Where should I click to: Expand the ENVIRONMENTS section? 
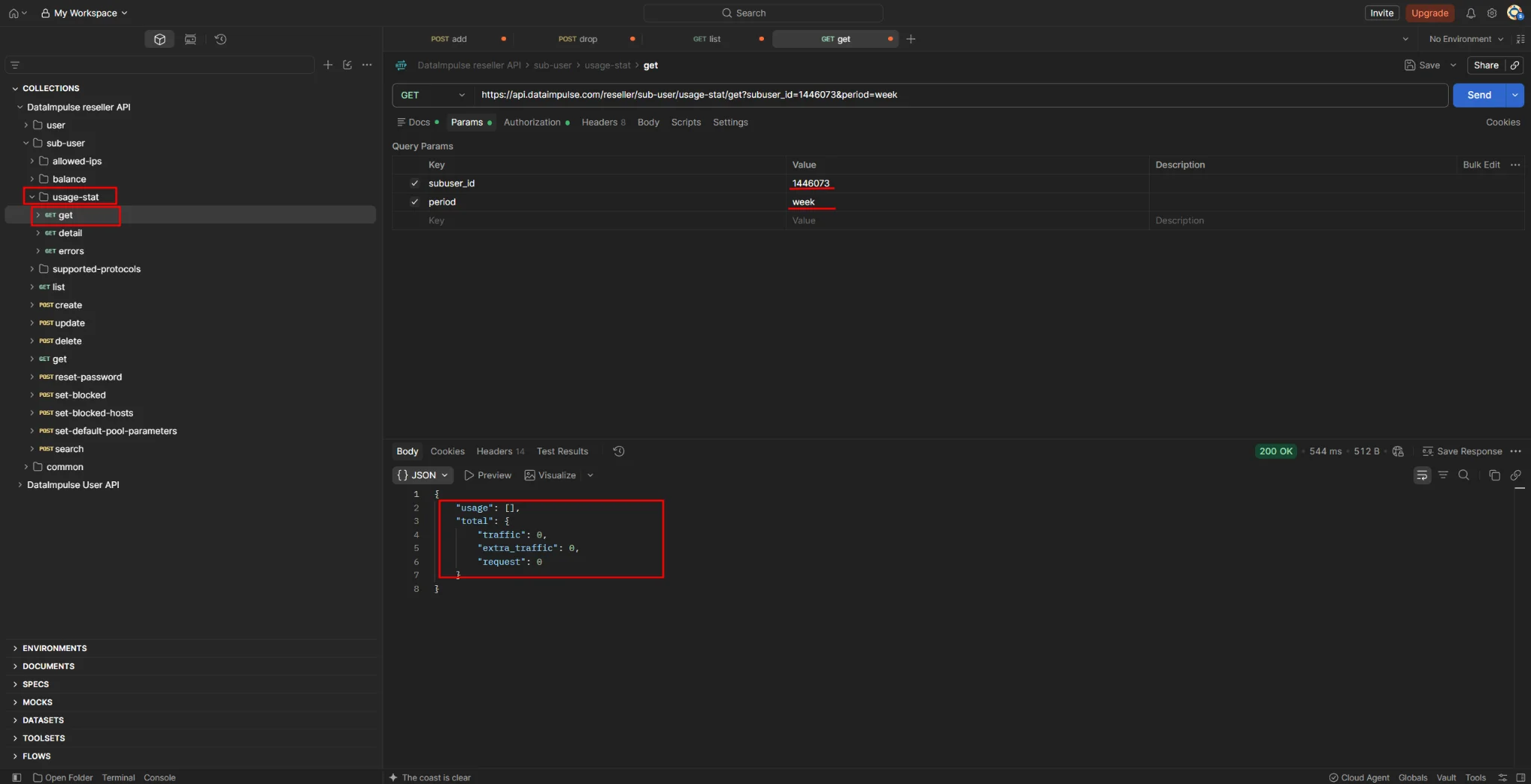tap(15, 649)
